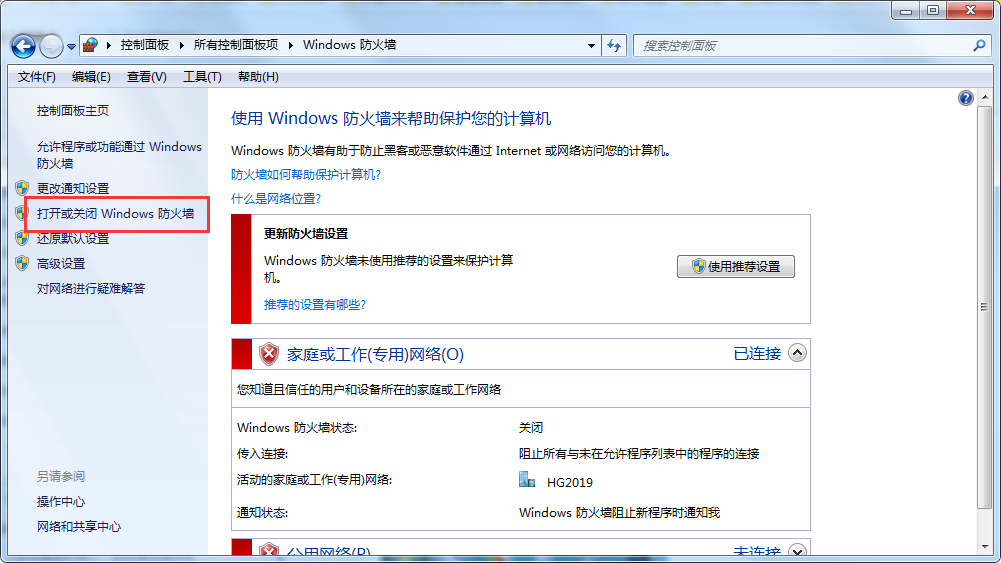Viewport: 1001px width, 563px height.
Task: Open 对网络进行疑难解答
Action: pyautogui.click(x=91, y=289)
